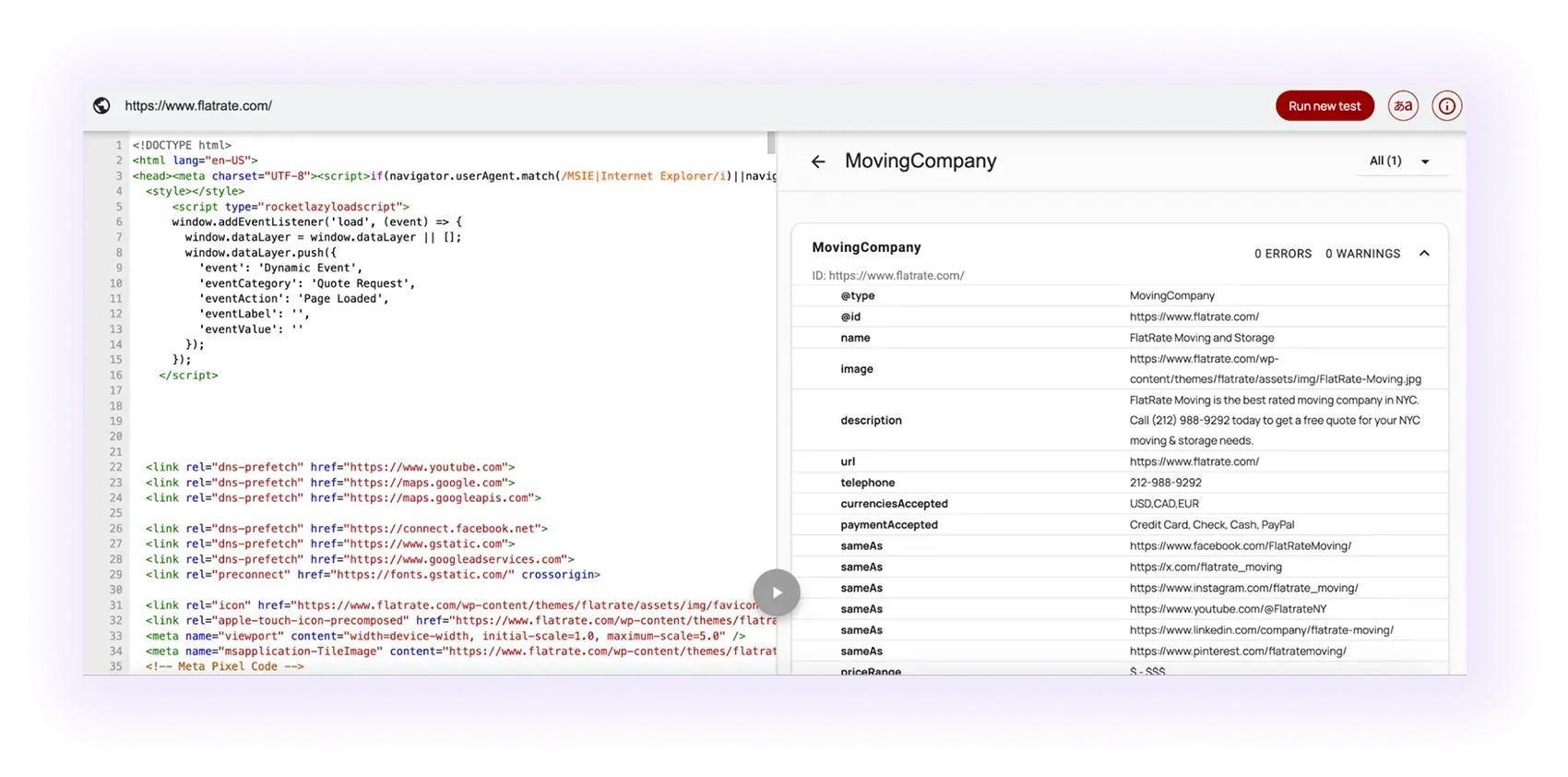Click the 'eventAction': 'Page Loaded' line

(x=293, y=298)
